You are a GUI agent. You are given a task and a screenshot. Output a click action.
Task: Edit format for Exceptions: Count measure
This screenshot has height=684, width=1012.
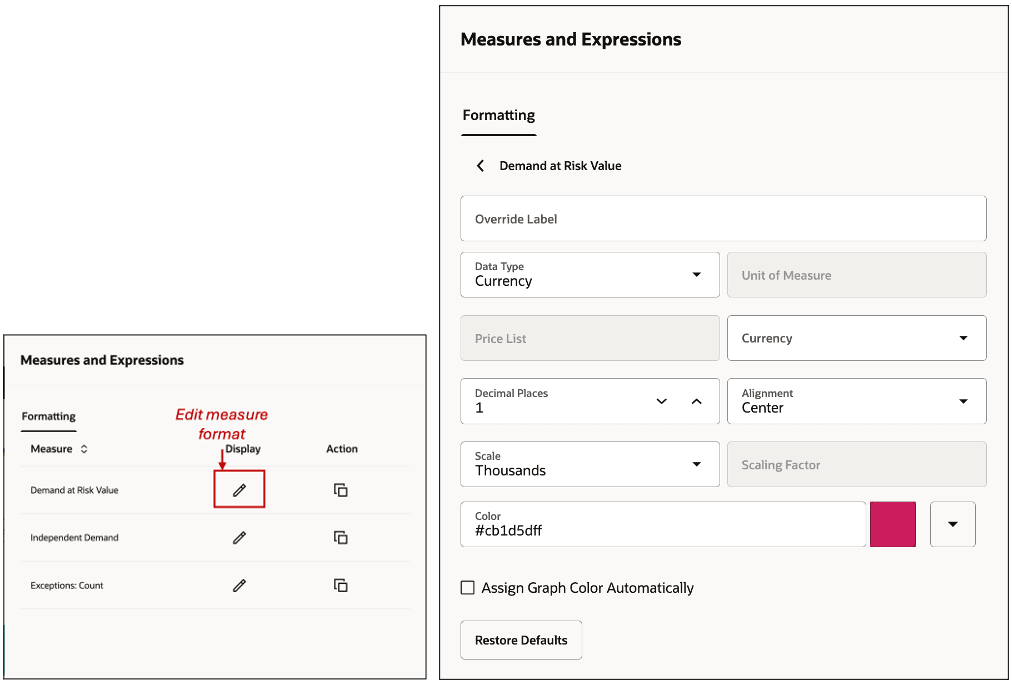pos(239,585)
